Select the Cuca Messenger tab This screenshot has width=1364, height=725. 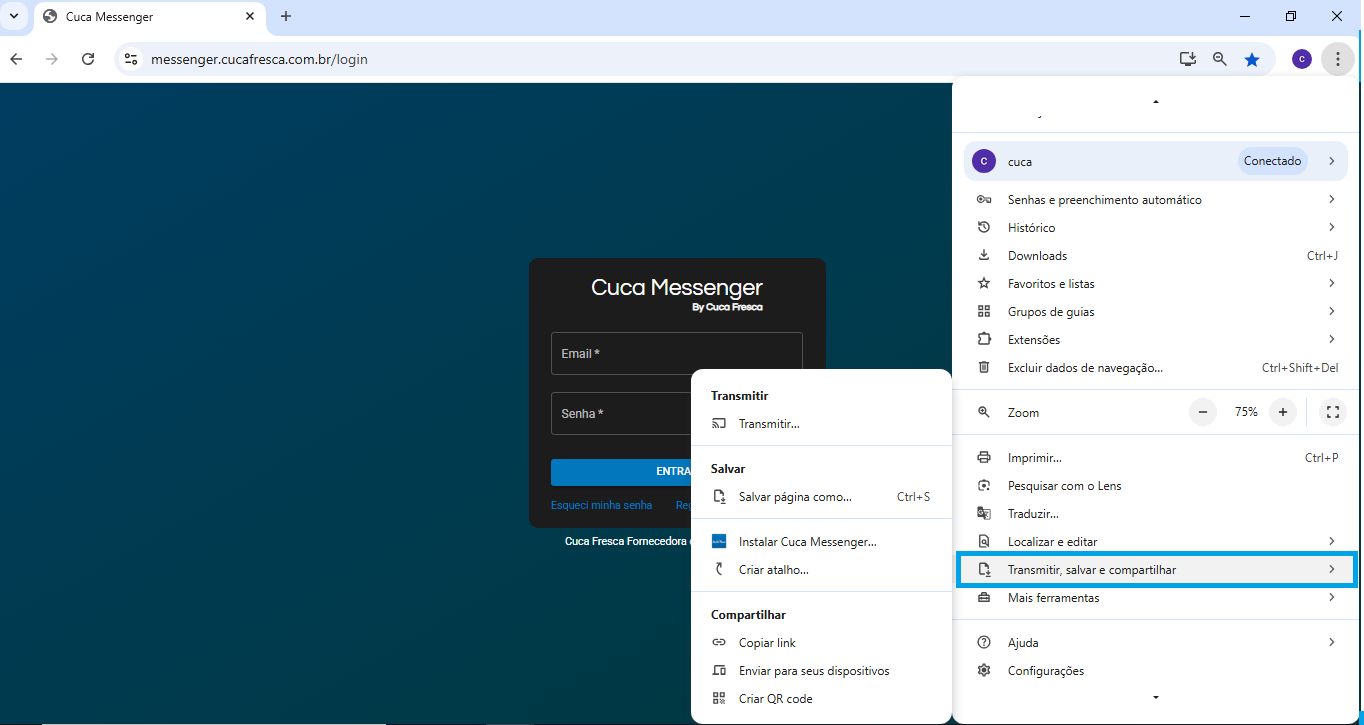(150, 17)
